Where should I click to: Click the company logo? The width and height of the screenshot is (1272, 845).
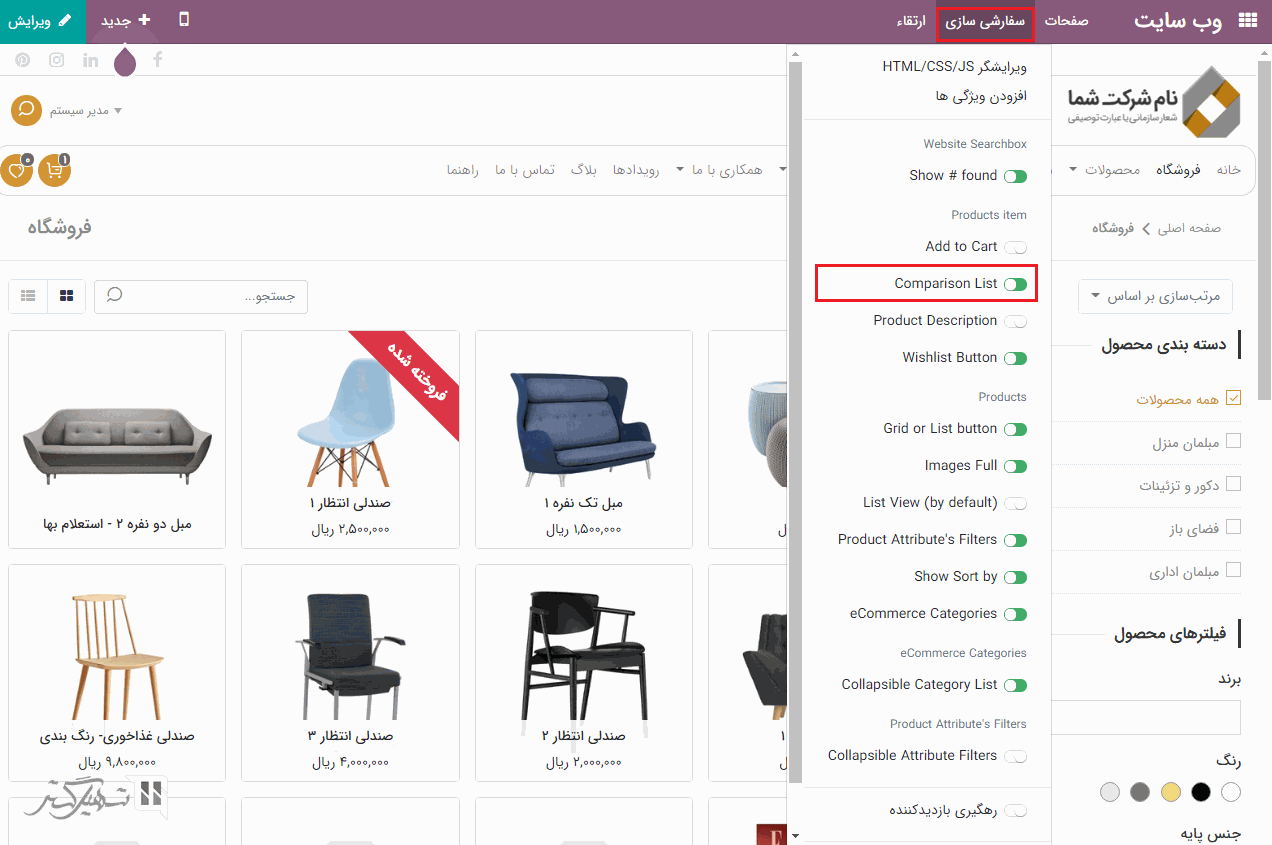coord(1154,103)
